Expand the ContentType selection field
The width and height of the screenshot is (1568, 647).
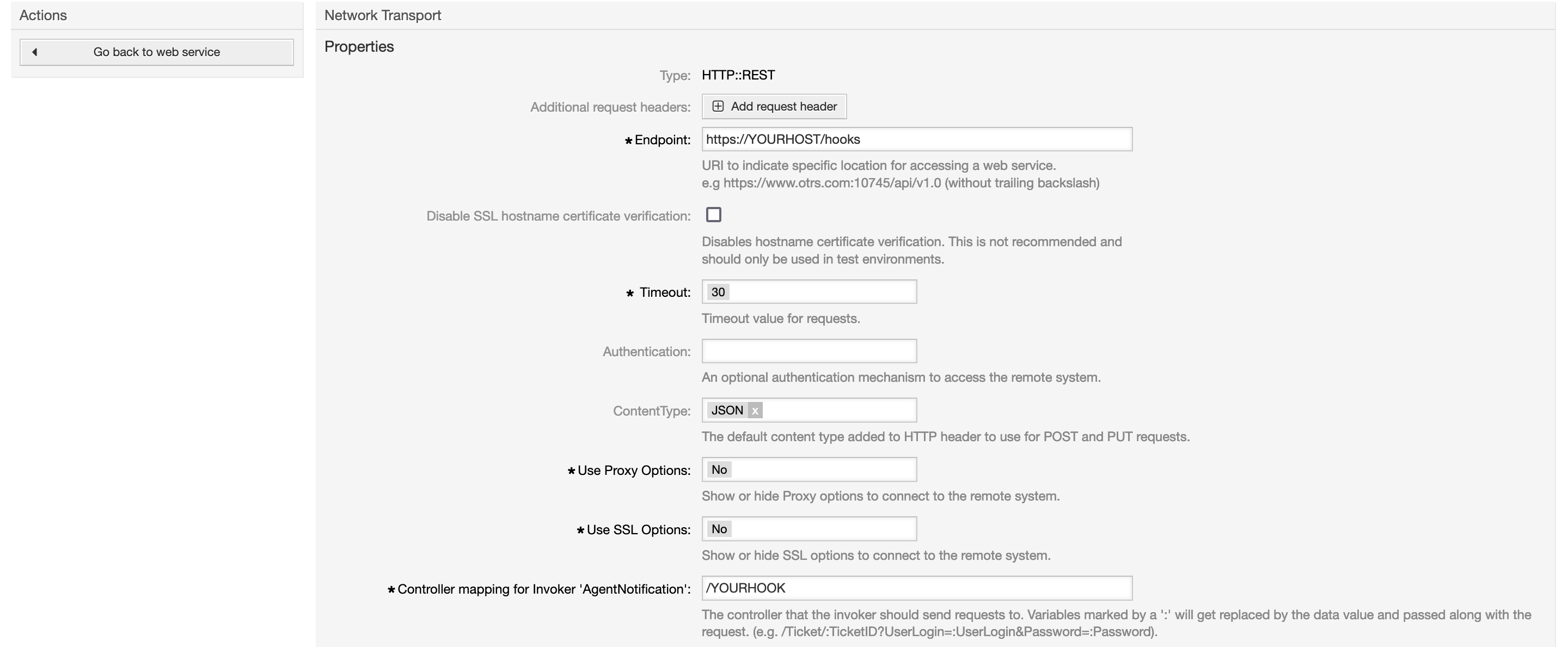[x=839, y=411]
